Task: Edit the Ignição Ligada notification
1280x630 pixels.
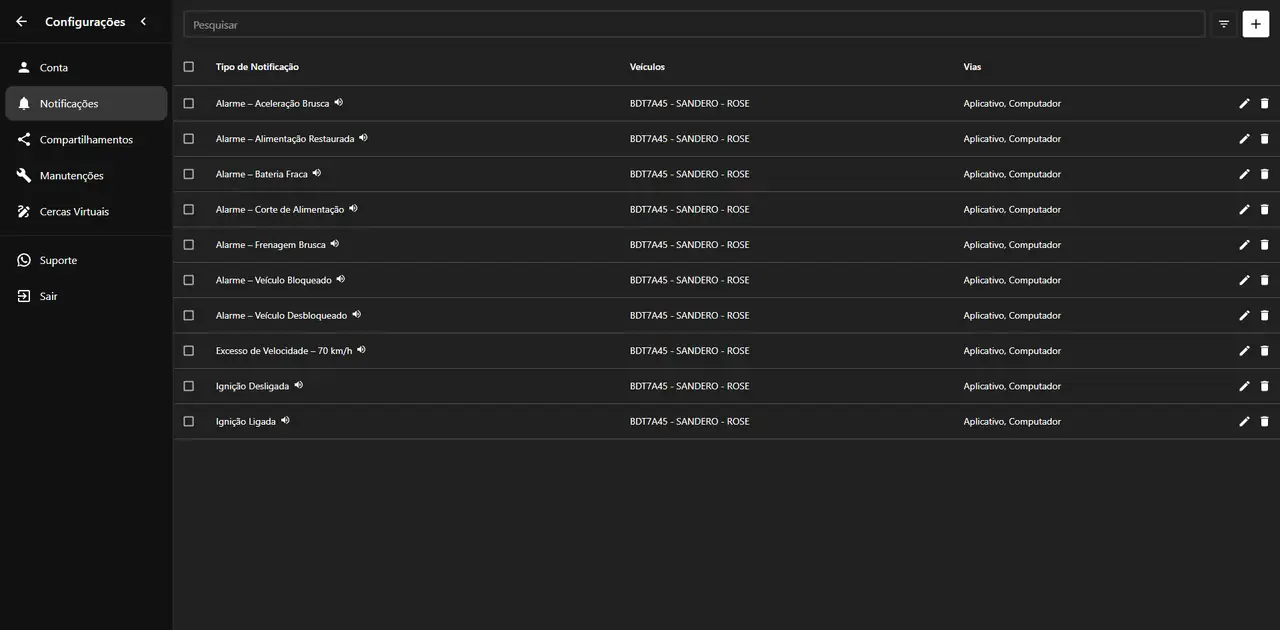Action: [1244, 422]
